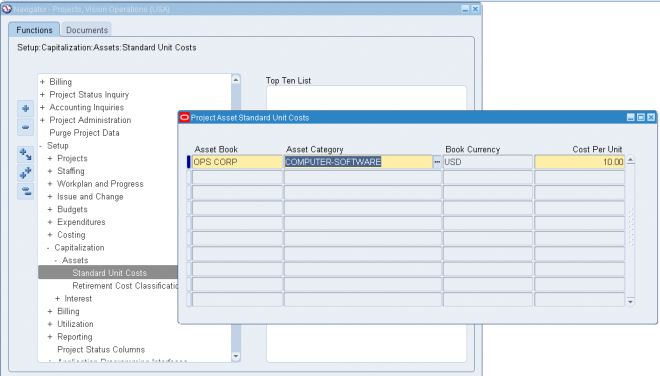This screenshot has height=376, width=660.
Task: Click the Cost Per Unit 10.00 field
Action: (x=580, y=162)
